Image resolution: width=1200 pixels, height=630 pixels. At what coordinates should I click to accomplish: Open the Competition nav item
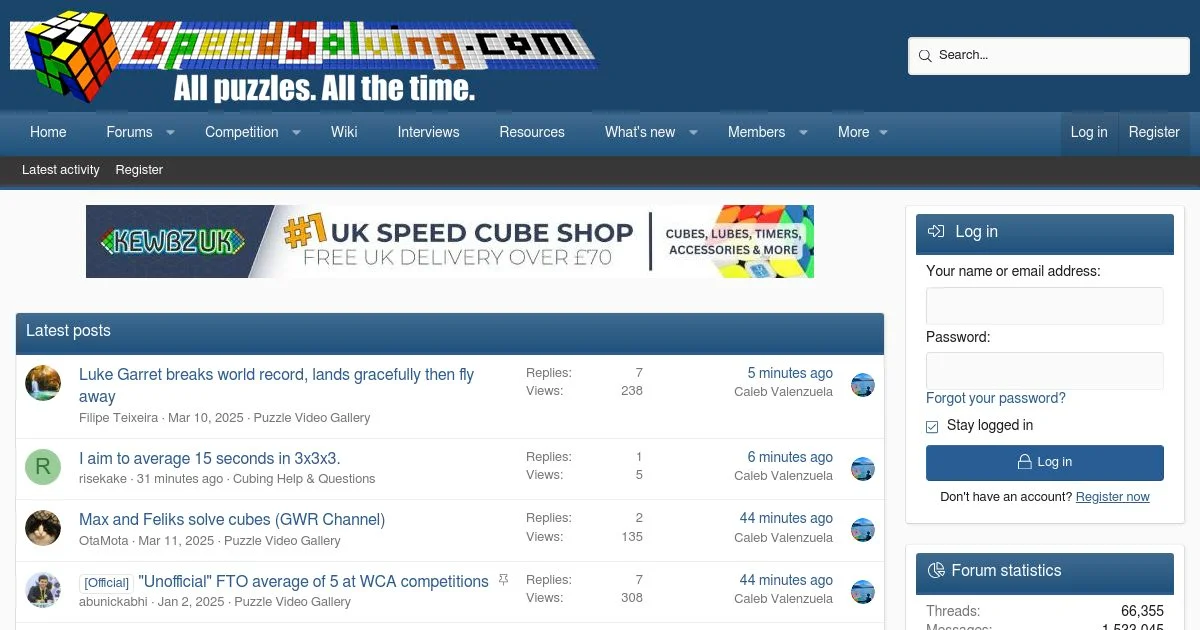coord(241,132)
